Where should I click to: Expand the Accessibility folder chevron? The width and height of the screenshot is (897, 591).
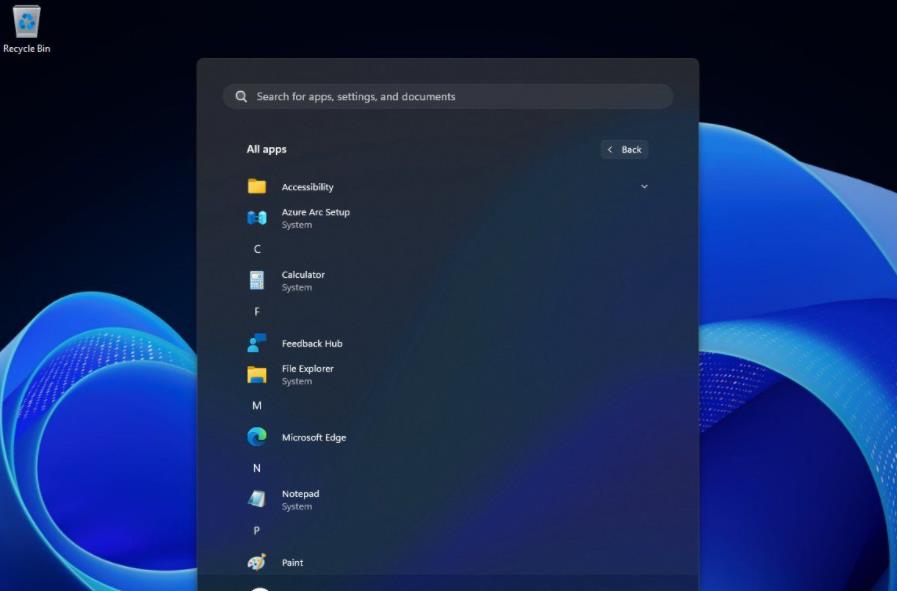click(x=644, y=187)
